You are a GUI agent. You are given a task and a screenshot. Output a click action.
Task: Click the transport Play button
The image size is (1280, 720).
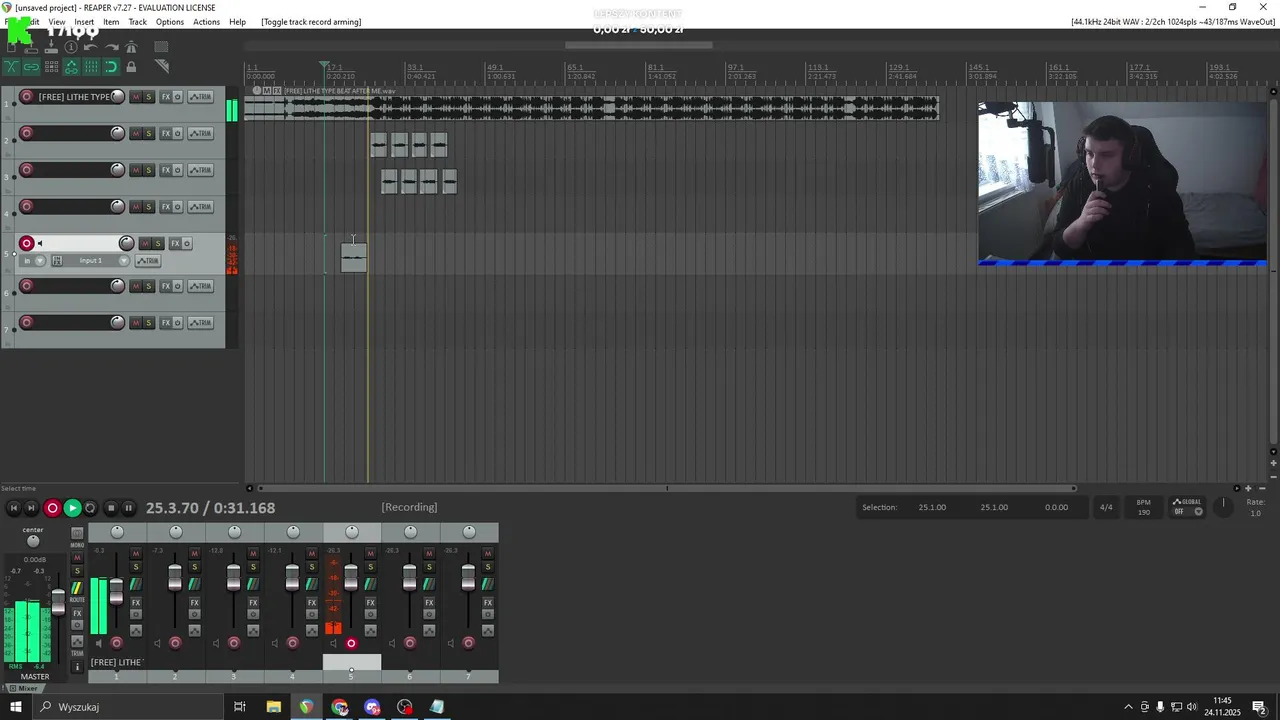tap(72, 508)
